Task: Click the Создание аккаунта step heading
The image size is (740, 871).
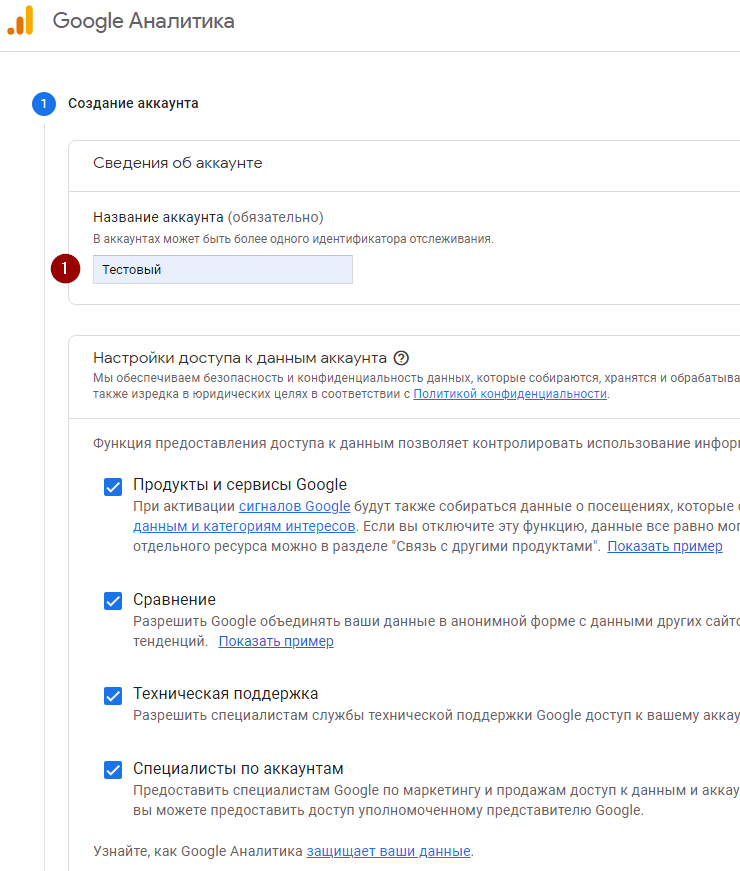Action: (133, 103)
